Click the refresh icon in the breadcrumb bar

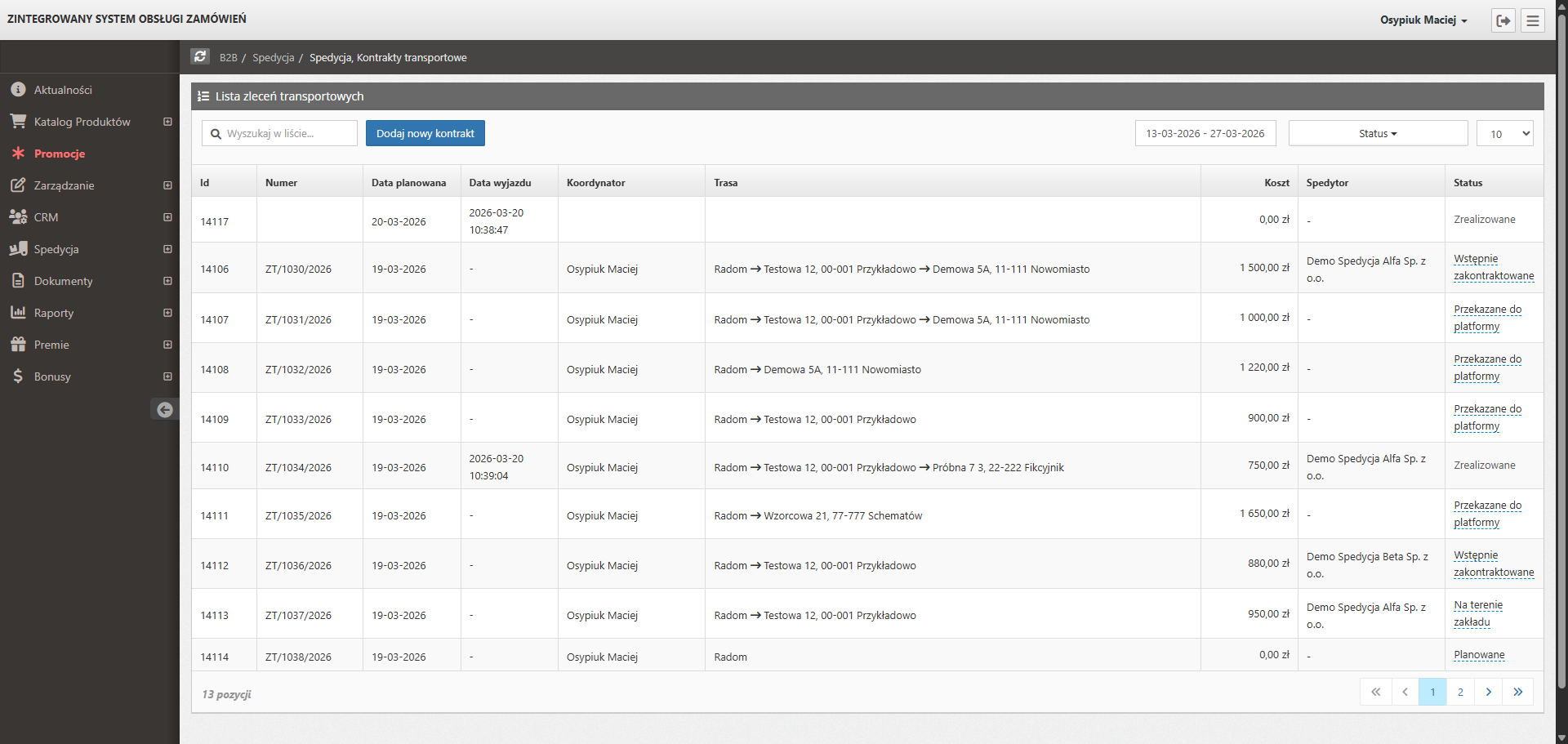[200, 56]
